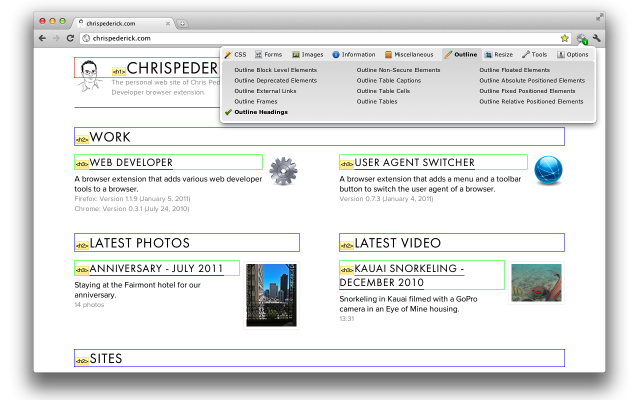Open the User Agent Switcher heading link

pyautogui.click(x=414, y=162)
